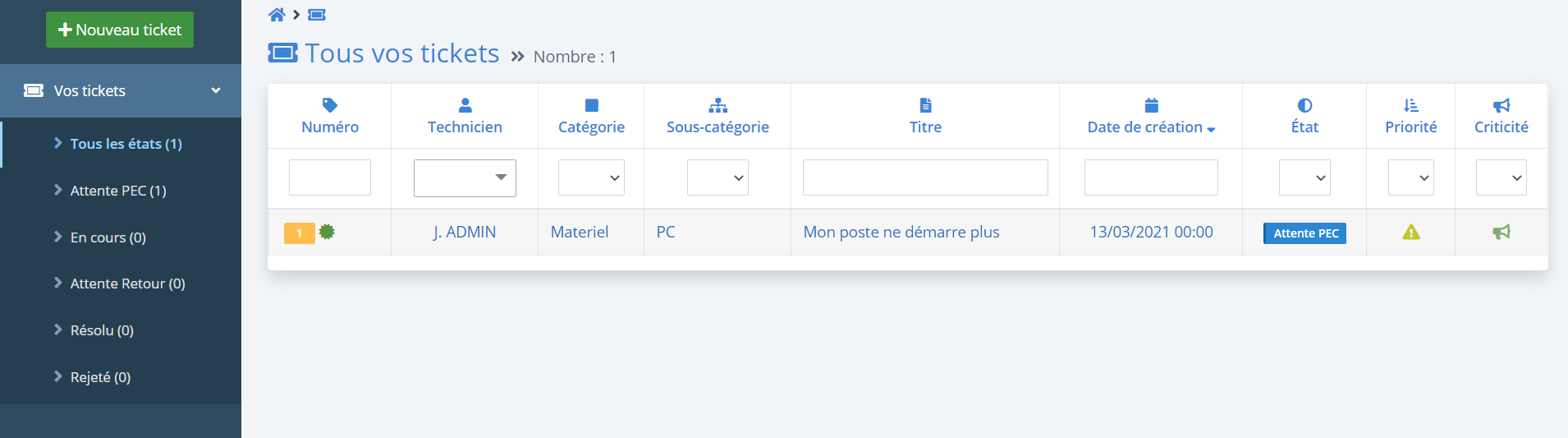The height and width of the screenshot is (438, 1568).
Task: Select Attente PEC (1) in sidebar
Action: coord(118,191)
